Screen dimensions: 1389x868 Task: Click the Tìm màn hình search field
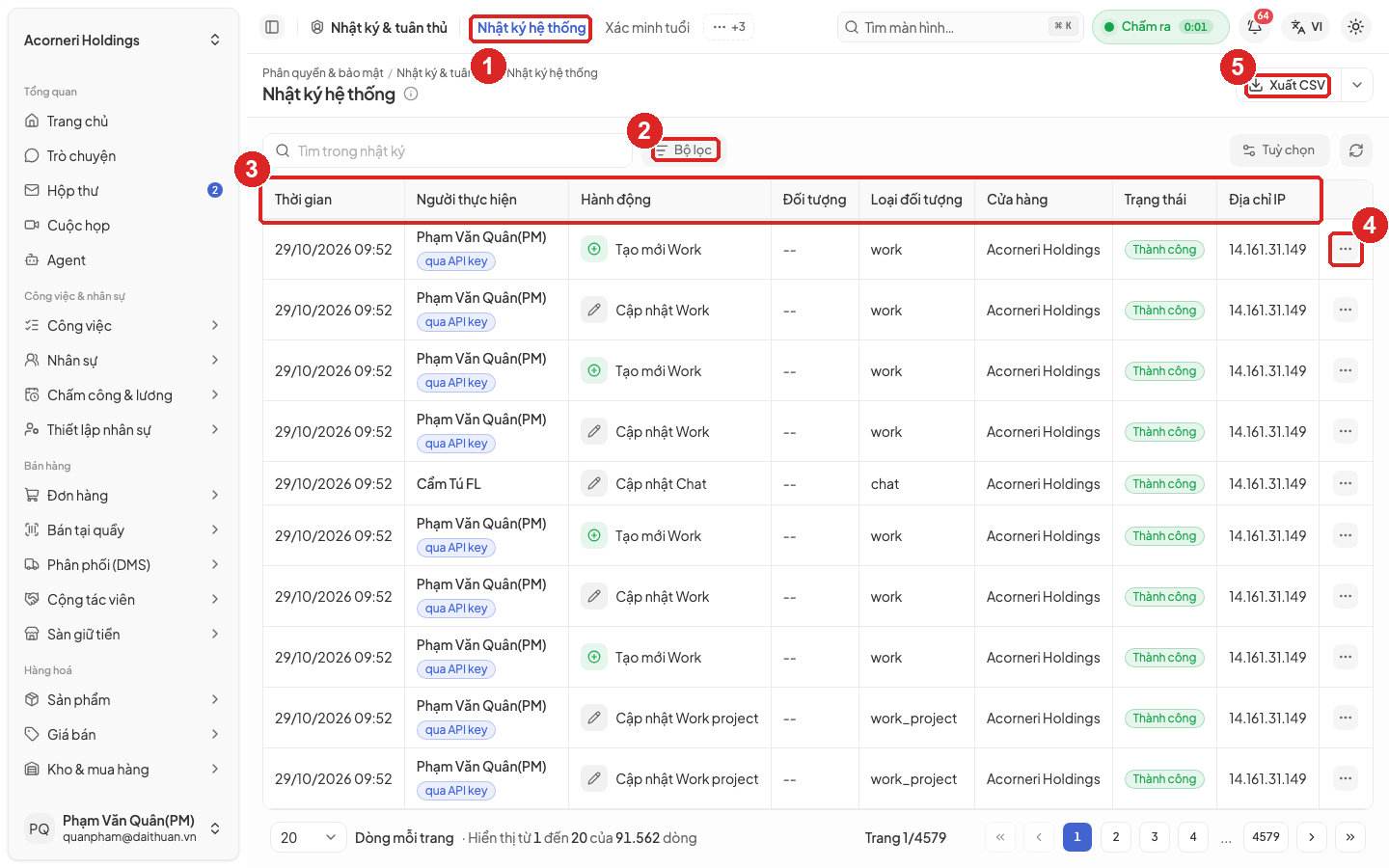(x=961, y=27)
